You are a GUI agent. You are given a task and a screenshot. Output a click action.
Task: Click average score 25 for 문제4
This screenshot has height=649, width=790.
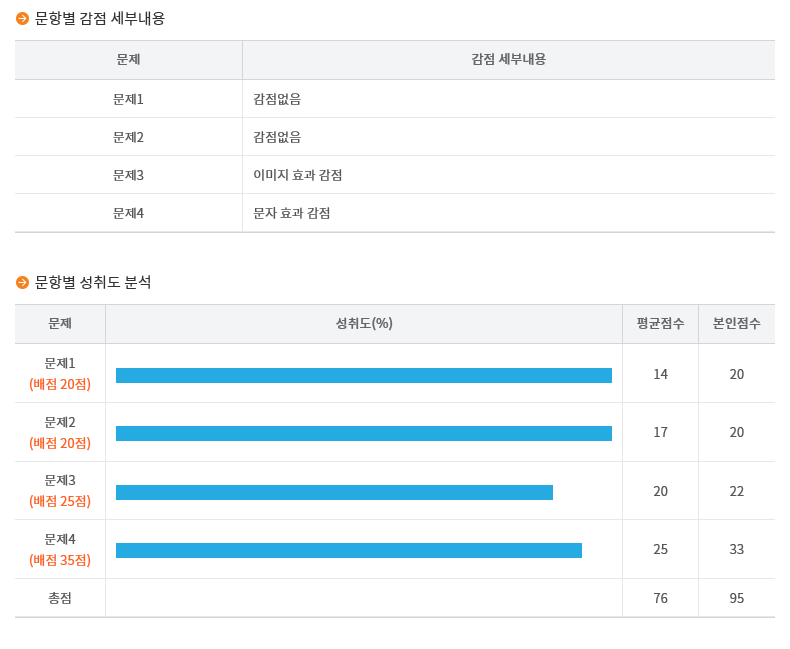point(661,549)
